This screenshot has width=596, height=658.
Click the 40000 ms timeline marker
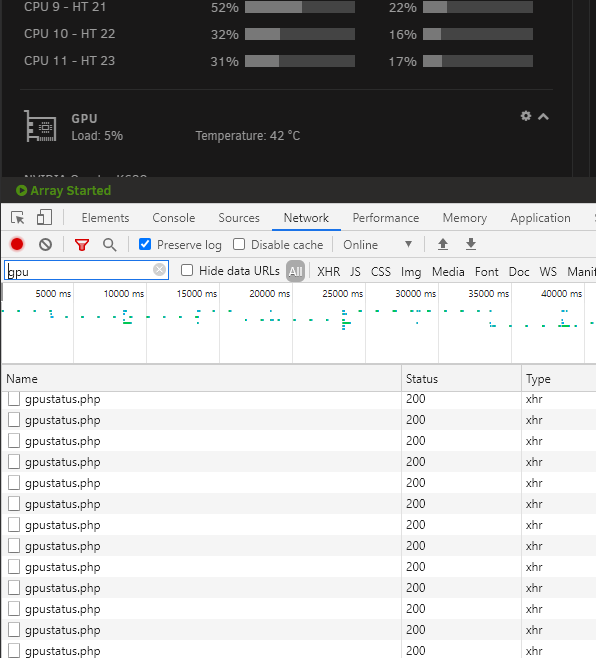(562, 294)
